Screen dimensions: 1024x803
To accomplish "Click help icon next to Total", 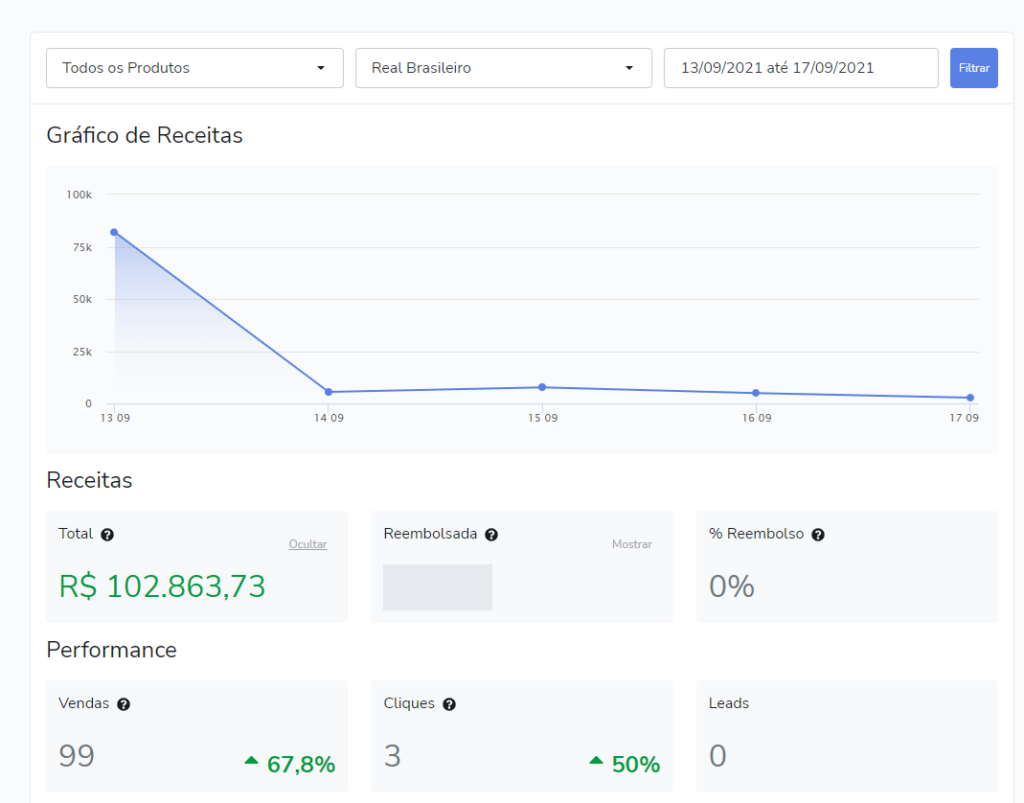I will point(107,535).
